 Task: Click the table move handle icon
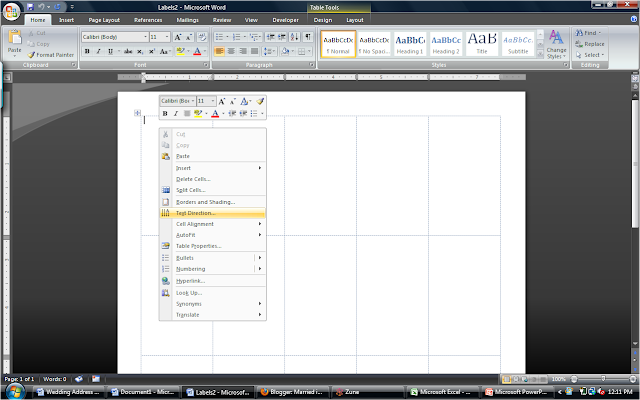[x=138, y=113]
